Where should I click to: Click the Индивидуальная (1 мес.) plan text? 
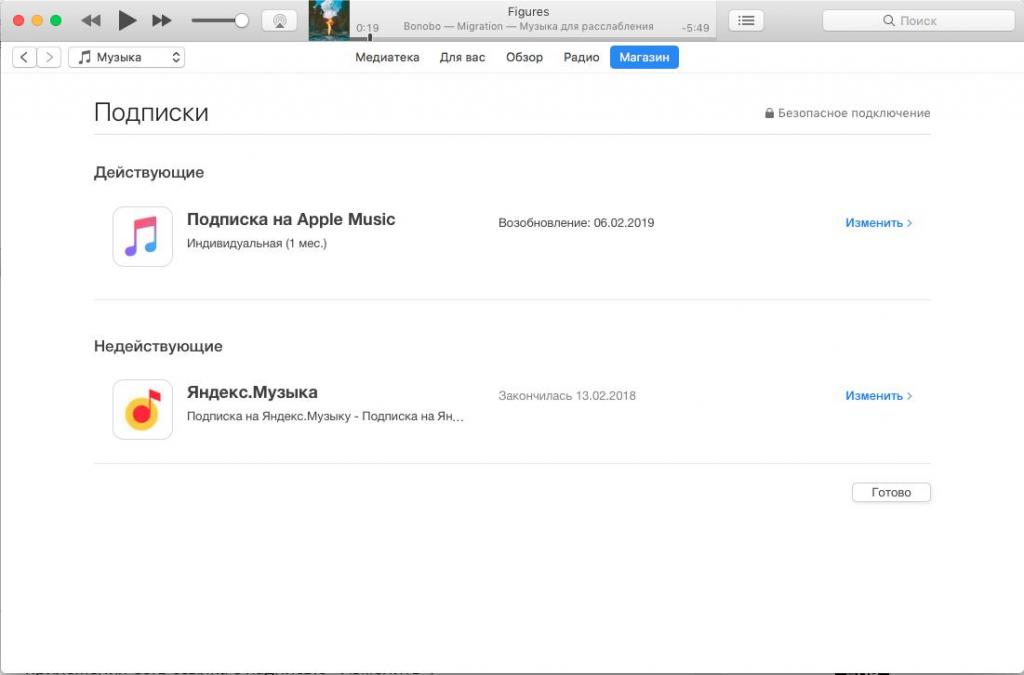(x=257, y=243)
